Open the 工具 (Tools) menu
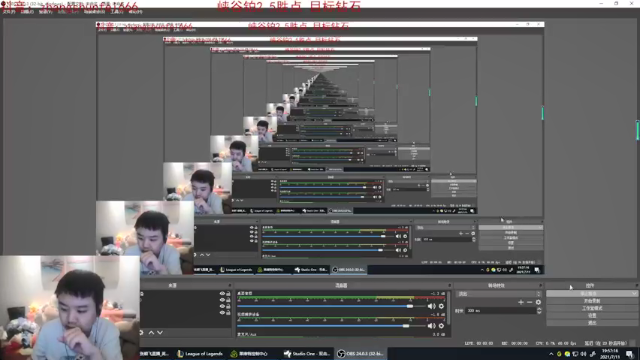The width and height of the screenshot is (640, 360). pyautogui.click(x=117, y=12)
